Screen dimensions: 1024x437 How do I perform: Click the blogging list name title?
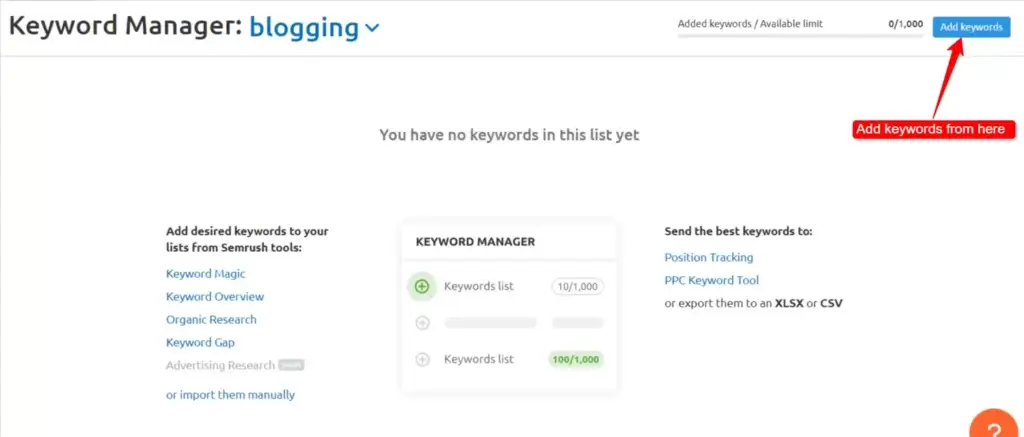pyautogui.click(x=303, y=28)
